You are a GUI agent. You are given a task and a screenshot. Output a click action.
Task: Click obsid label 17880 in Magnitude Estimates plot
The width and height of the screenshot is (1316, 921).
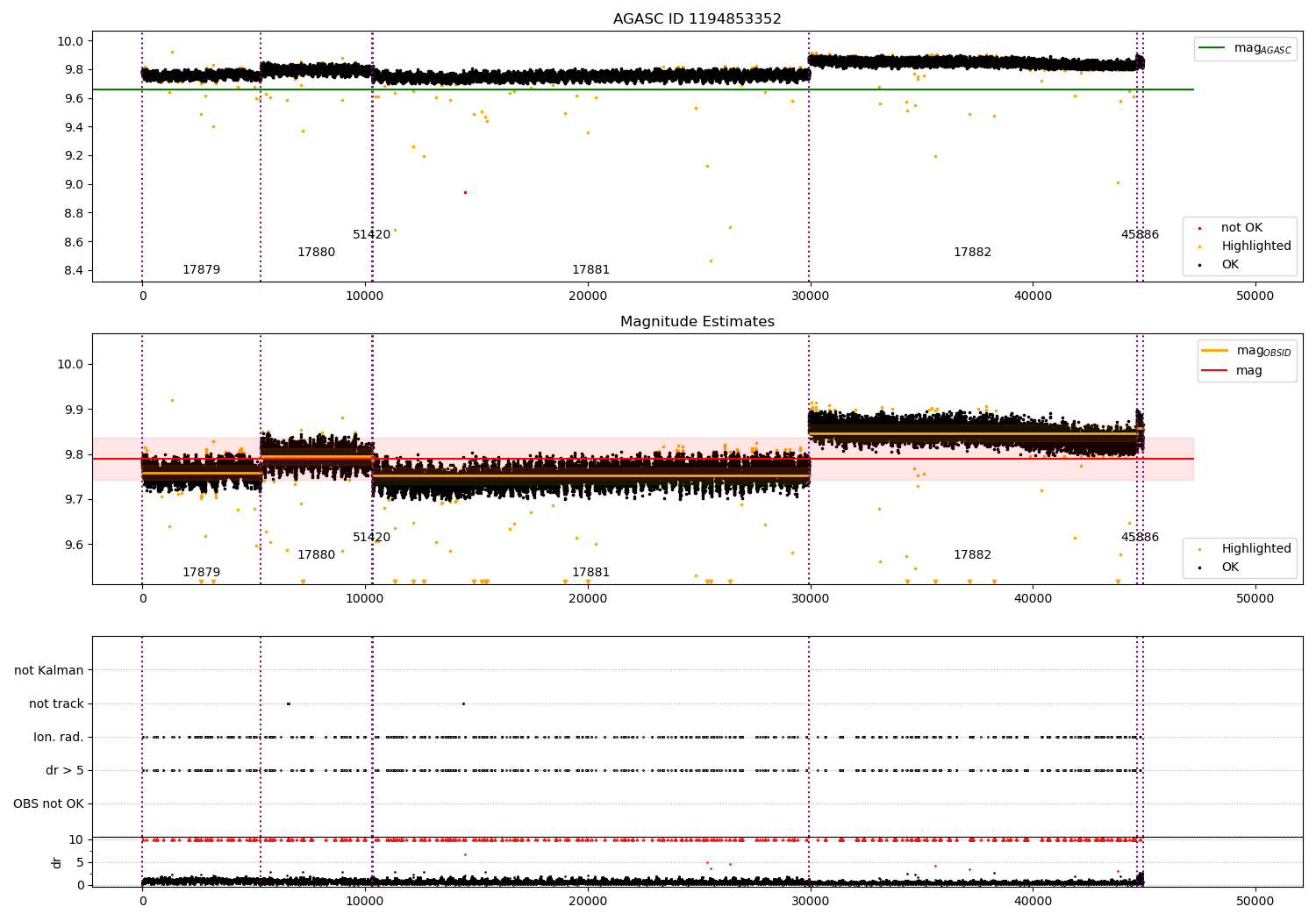click(x=316, y=555)
